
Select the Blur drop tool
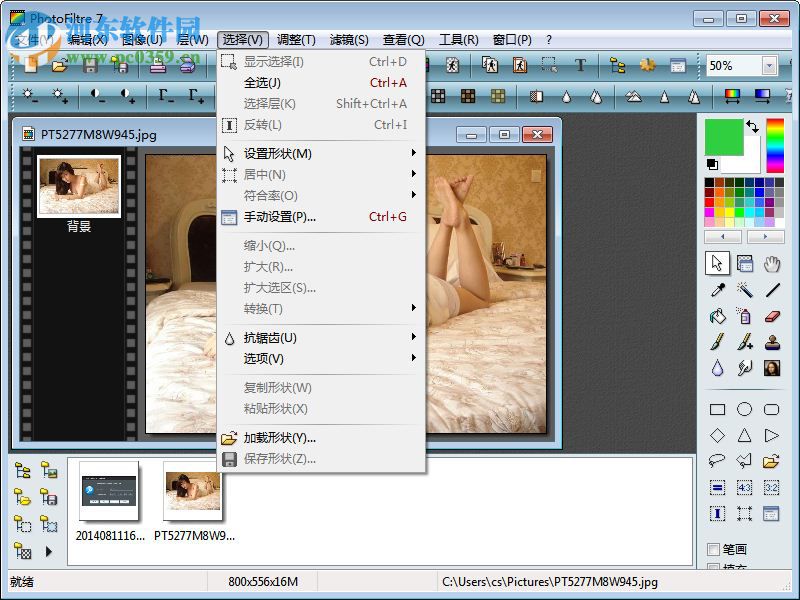(717, 367)
